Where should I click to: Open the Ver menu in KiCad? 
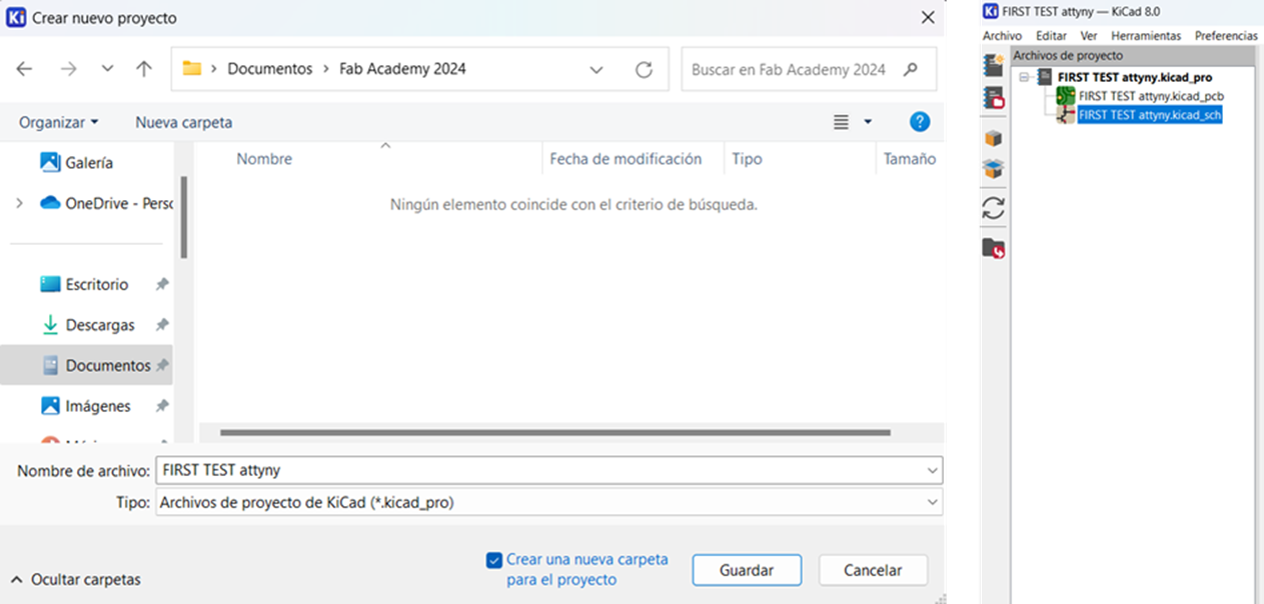1089,36
